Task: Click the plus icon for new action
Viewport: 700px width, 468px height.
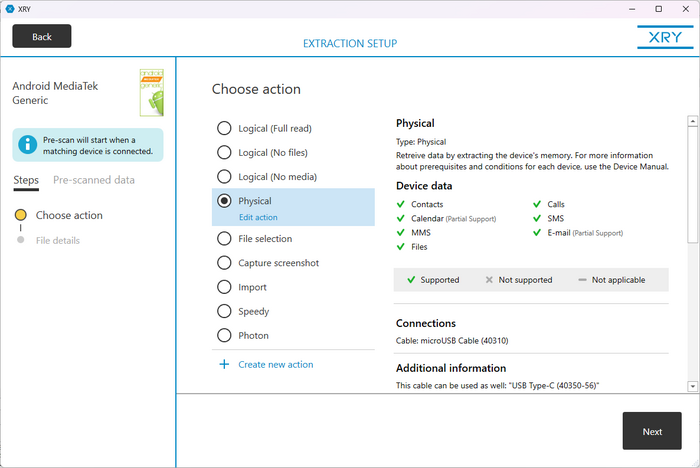Action: tap(224, 364)
